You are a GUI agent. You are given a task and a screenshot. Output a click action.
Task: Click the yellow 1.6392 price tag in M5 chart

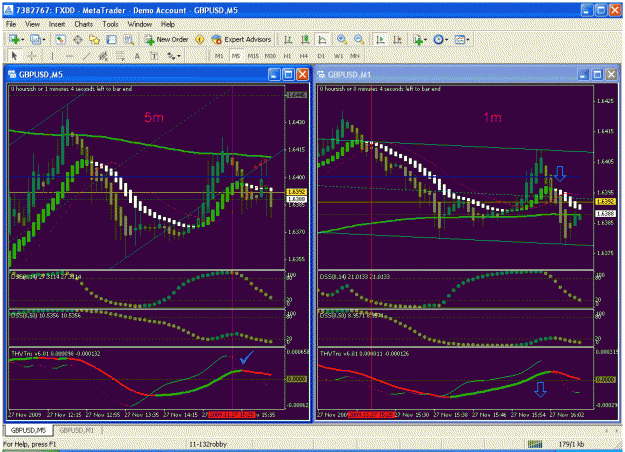(x=297, y=192)
